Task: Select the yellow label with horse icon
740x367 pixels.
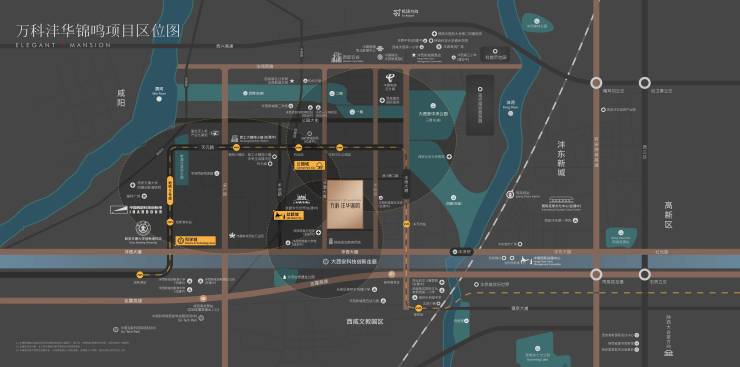Action: point(289,216)
